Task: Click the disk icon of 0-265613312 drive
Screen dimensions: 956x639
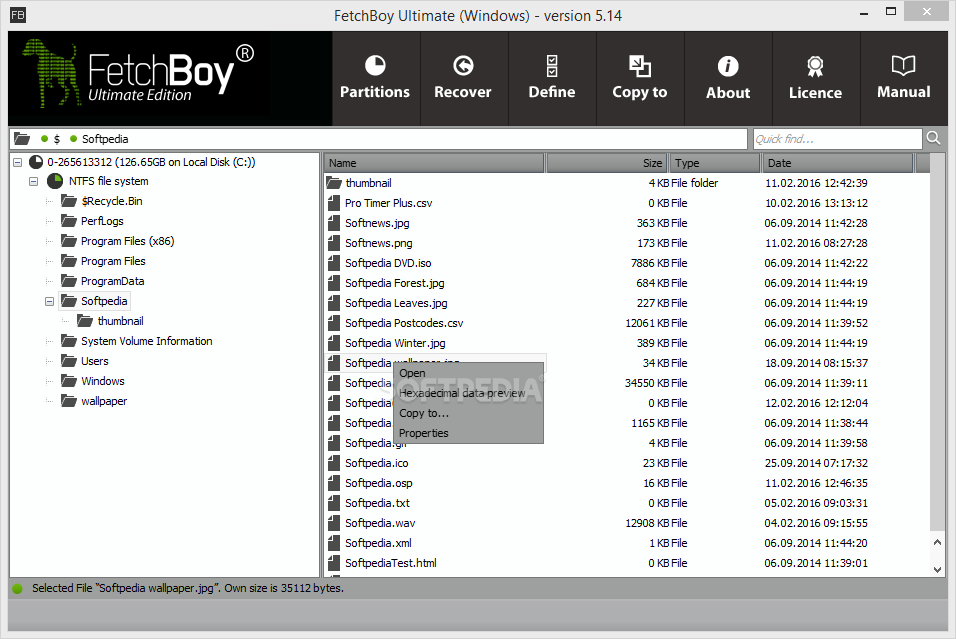Action: pos(36,162)
